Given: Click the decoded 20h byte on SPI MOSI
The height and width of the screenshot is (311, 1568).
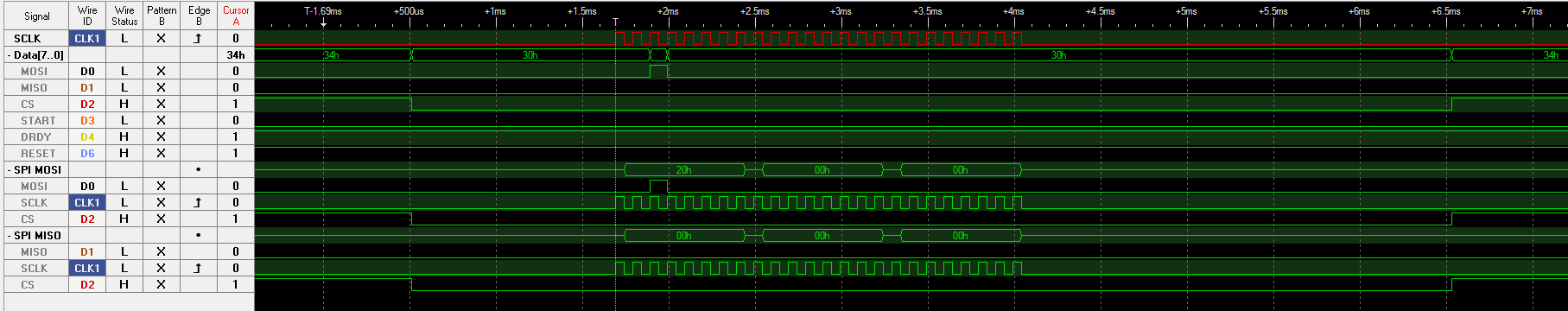Looking at the screenshot, I should pyautogui.click(x=684, y=170).
